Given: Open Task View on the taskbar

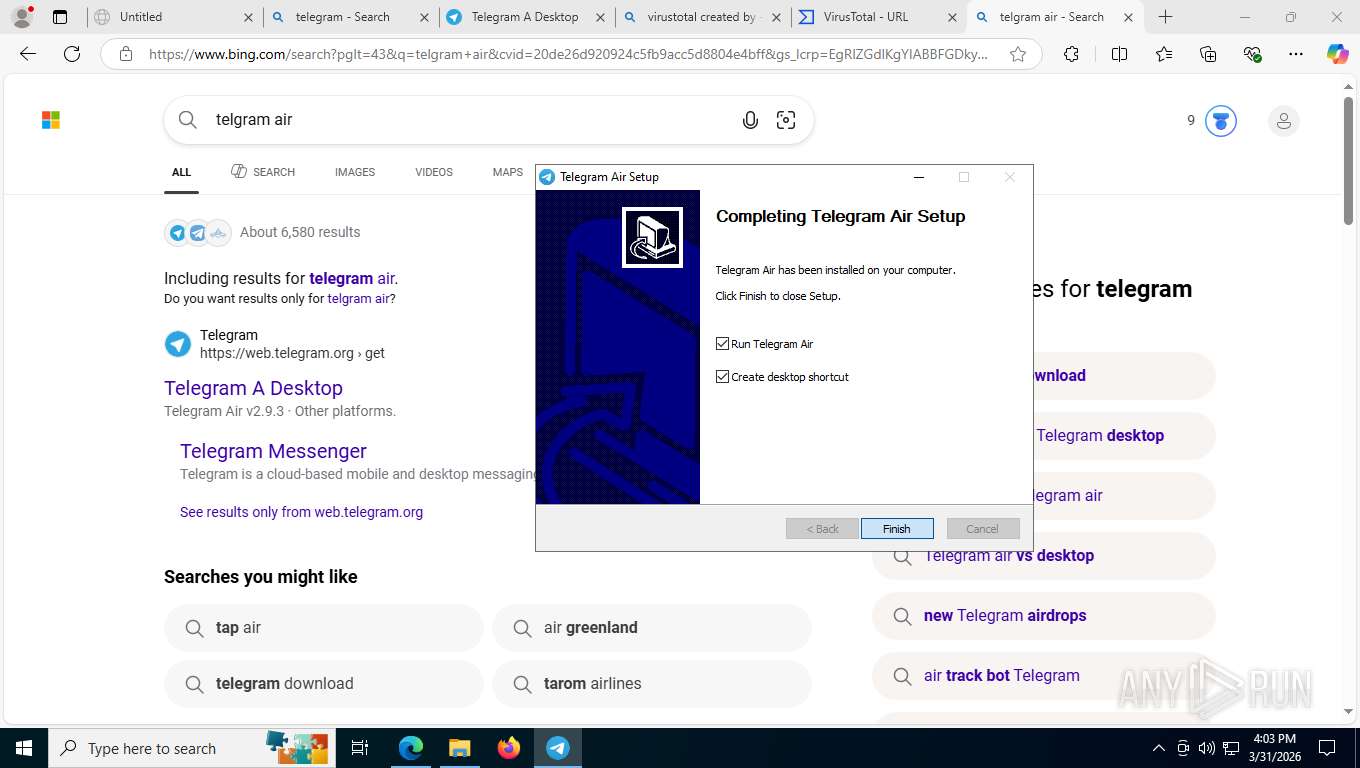Looking at the screenshot, I should coord(360,748).
